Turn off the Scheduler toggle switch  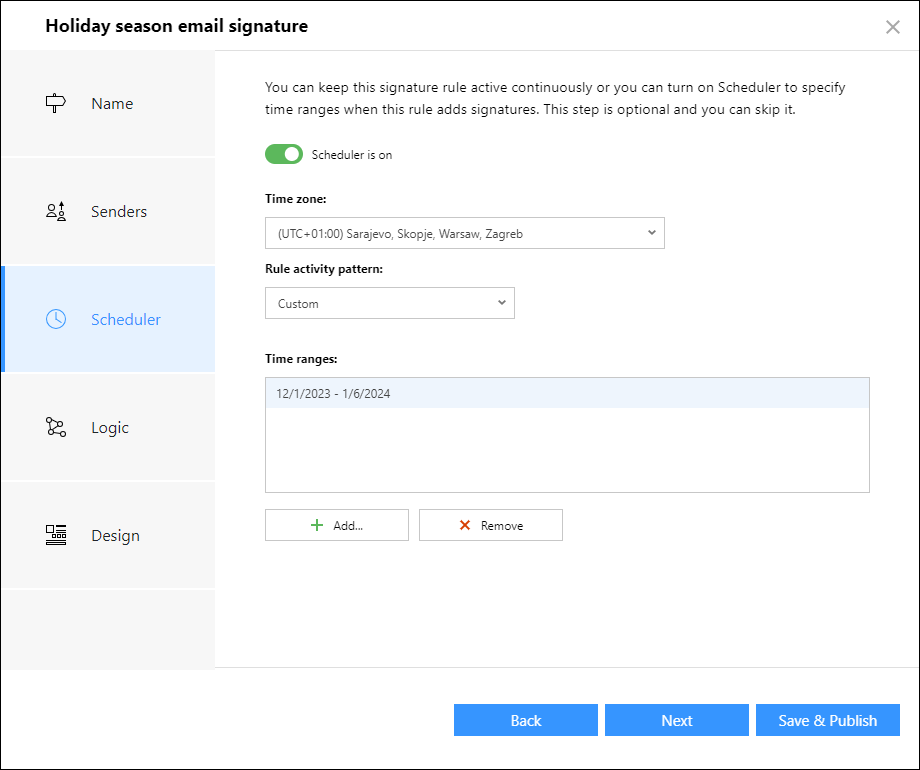tap(284, 154)
